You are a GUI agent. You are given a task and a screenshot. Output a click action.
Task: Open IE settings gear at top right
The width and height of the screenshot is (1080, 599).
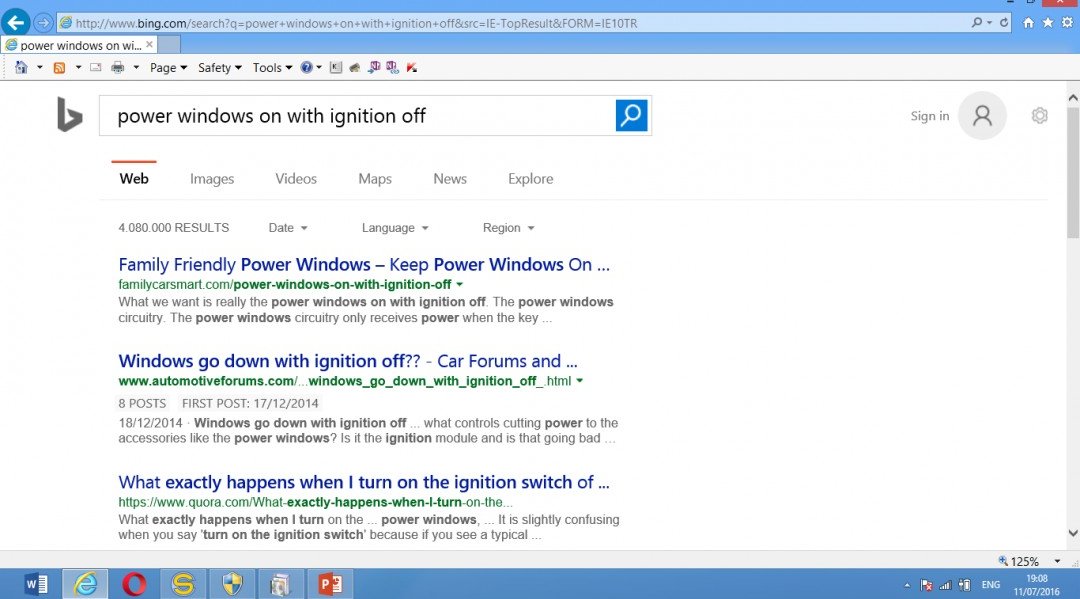(1067, 23)
